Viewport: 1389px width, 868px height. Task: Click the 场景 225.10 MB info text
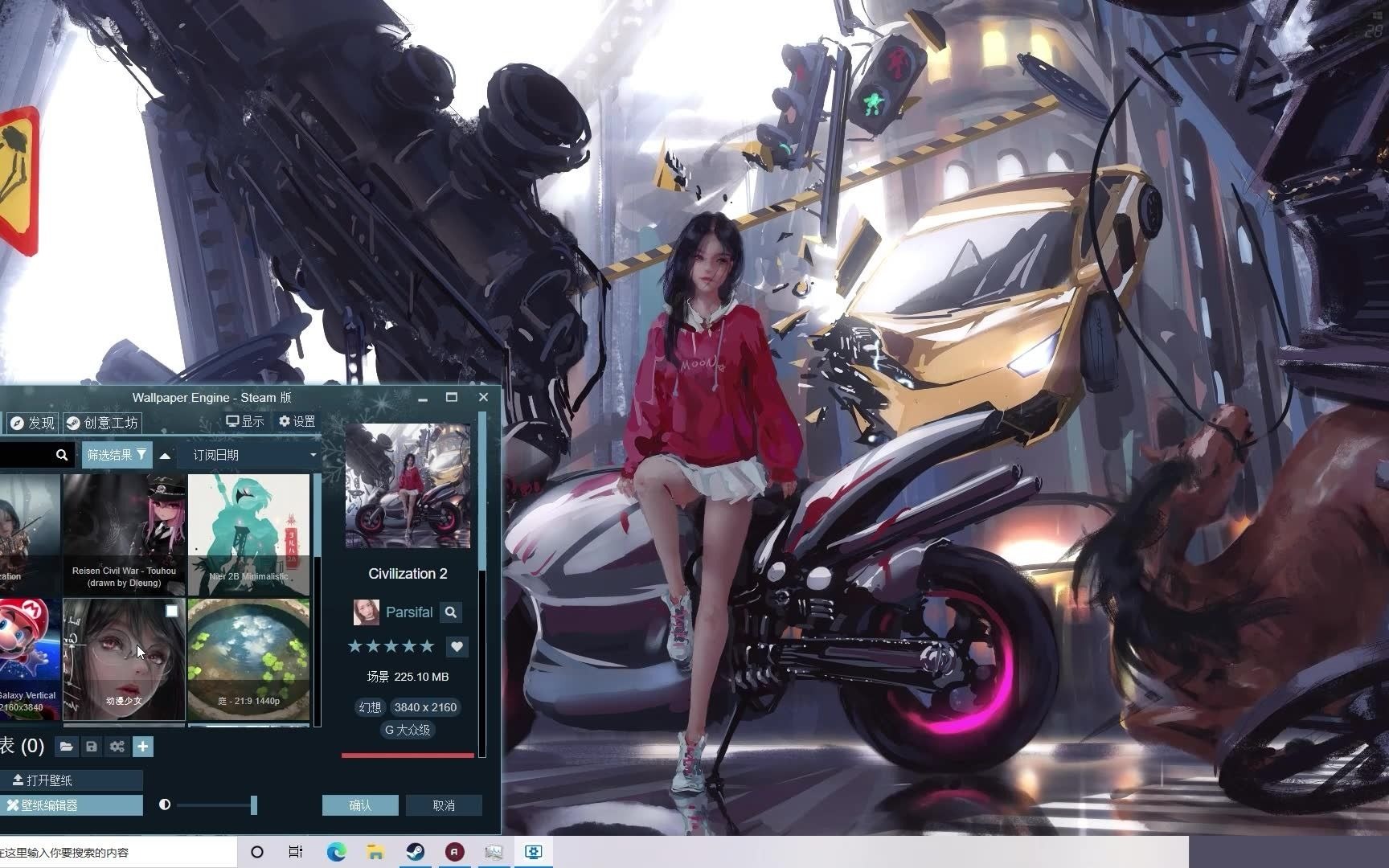click(408, 677)
